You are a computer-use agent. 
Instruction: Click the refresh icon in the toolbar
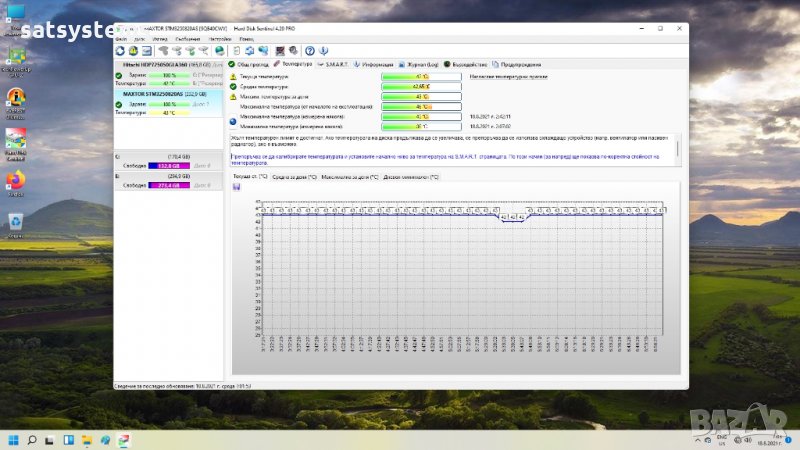121,50
